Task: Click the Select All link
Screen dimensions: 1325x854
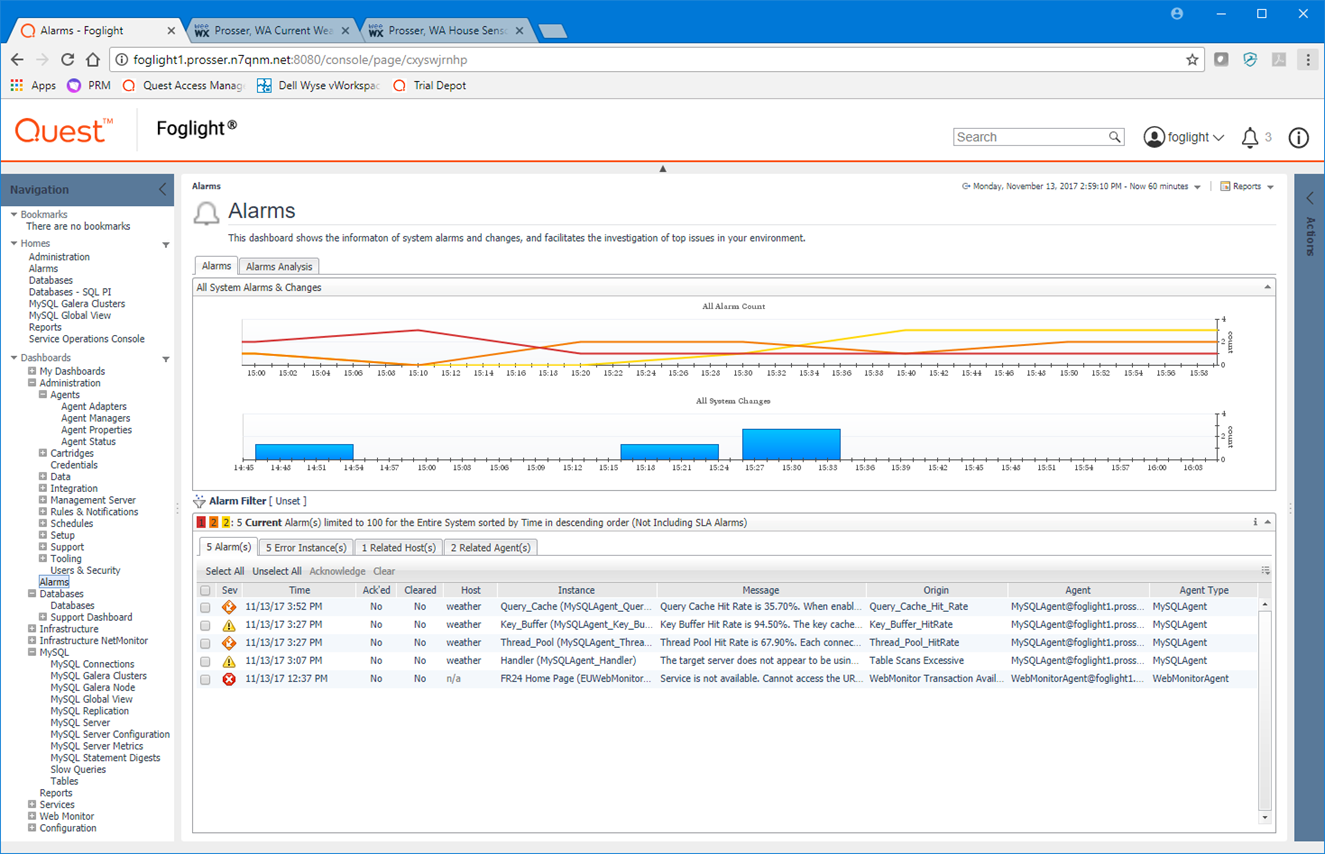Action: (225, 572)
